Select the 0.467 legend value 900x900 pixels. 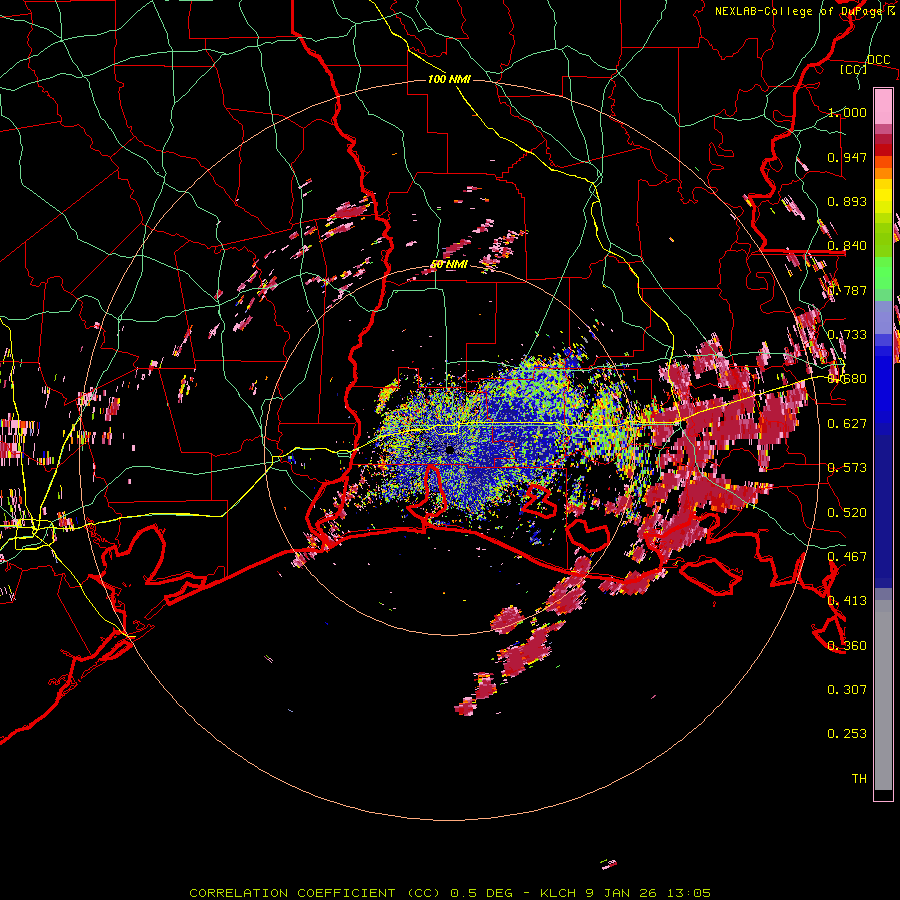pos(847,557)
